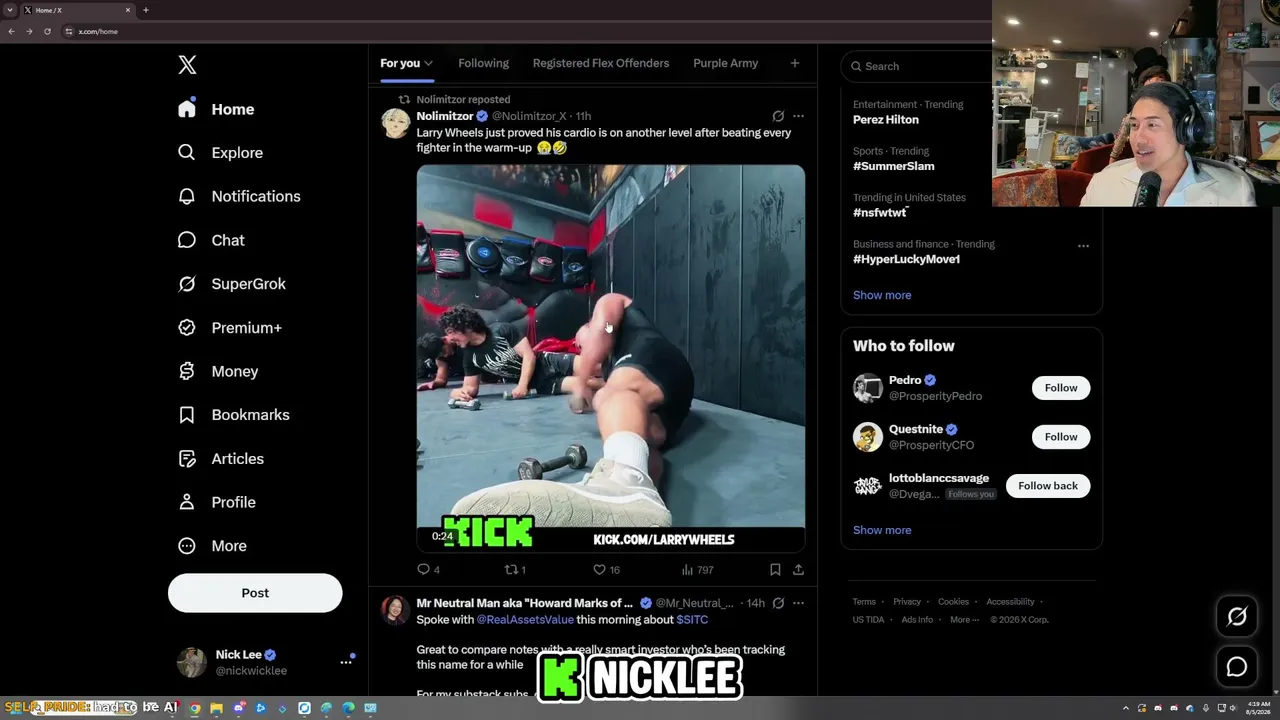
Task: Reload the page in the browser
Action: tap(47, 31)
